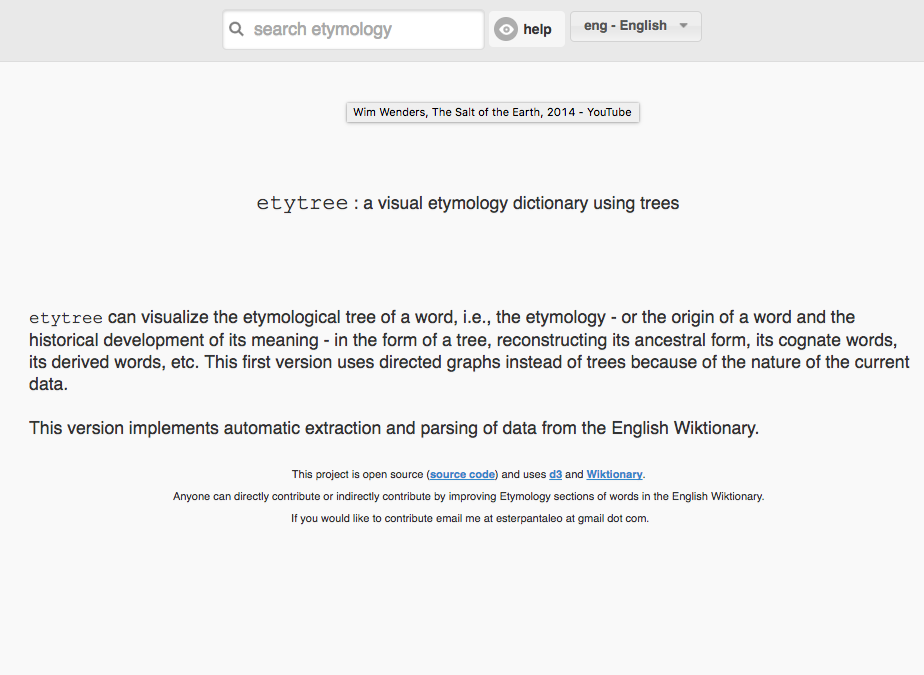Open the source code link
The image size is (924, 675).
coord(462,474)
